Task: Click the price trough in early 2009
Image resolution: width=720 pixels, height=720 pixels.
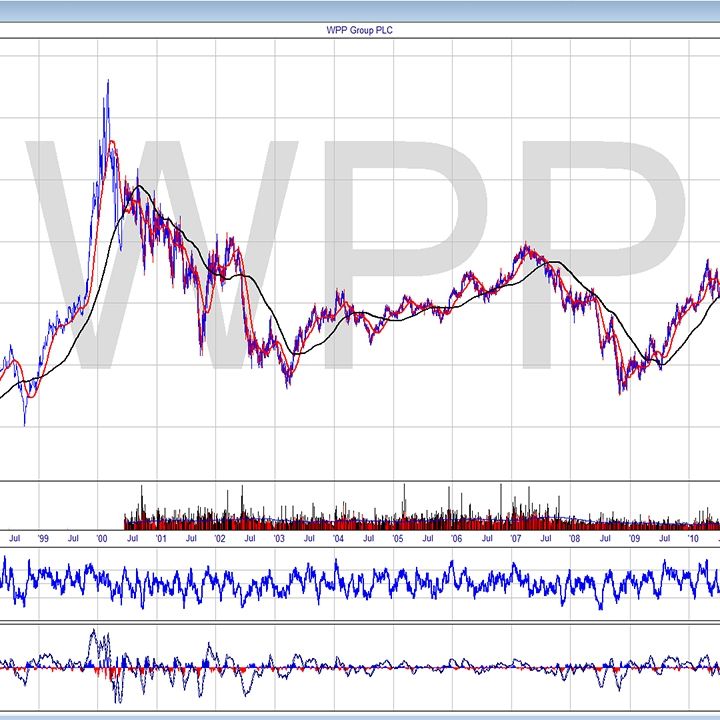Action: tap(620, 393)
